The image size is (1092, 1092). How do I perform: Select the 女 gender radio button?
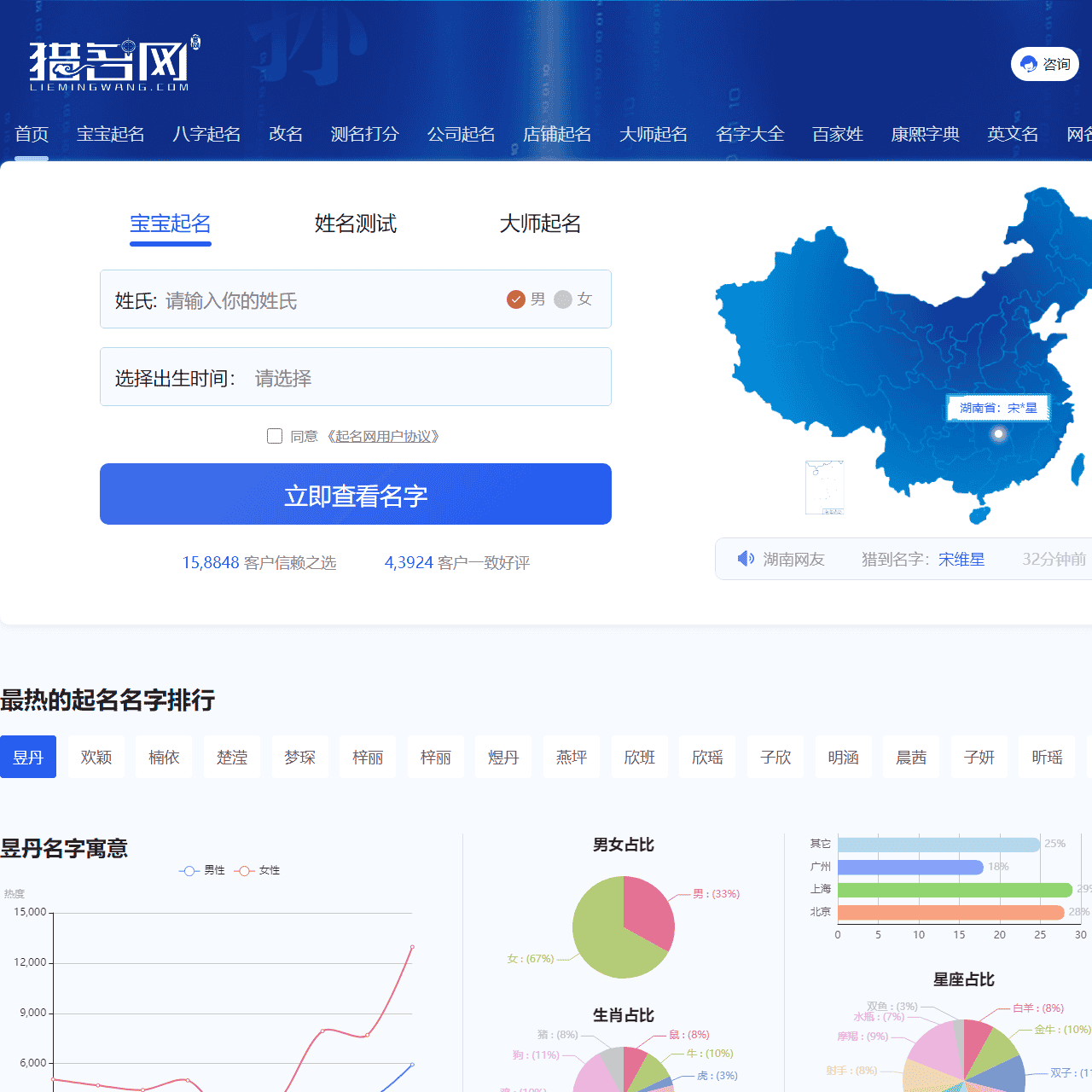pyautogui.click(x=562, y=299)
